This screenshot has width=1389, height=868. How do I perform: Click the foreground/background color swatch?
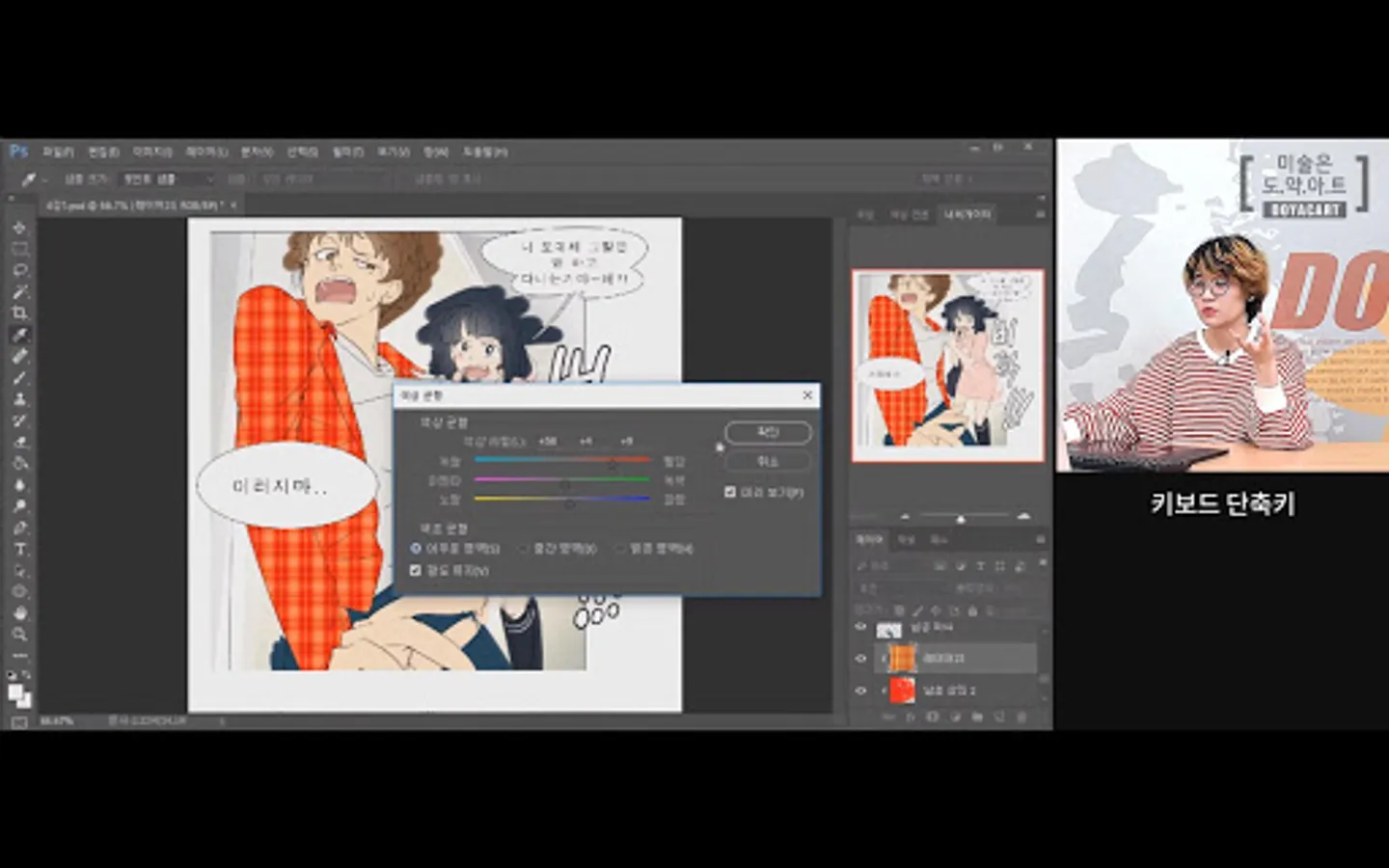click(x=19, y=694)
